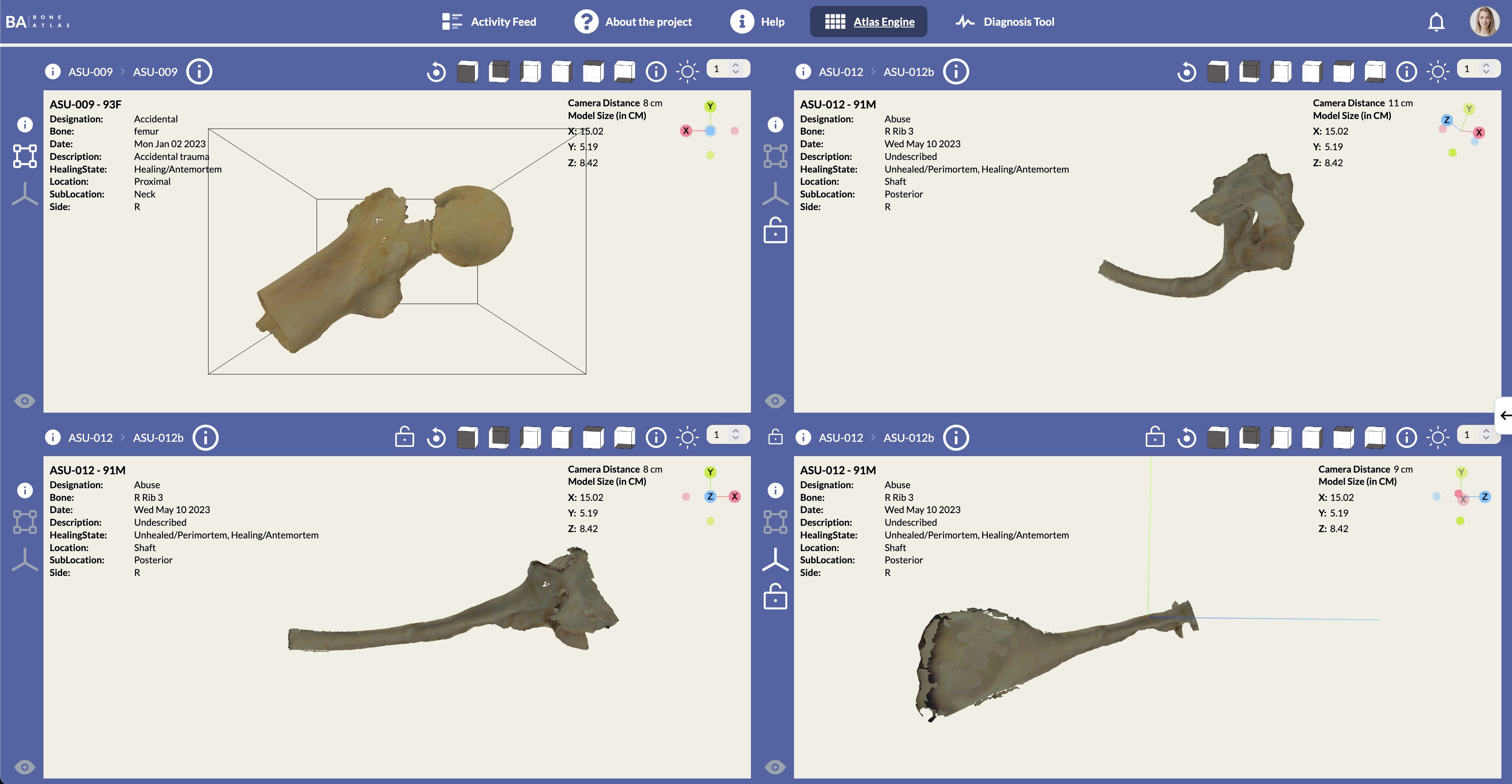The width and height of the screenshot is (1512, 784).
Task: Open the notifications bell
Action: [x=1436, y=22]
